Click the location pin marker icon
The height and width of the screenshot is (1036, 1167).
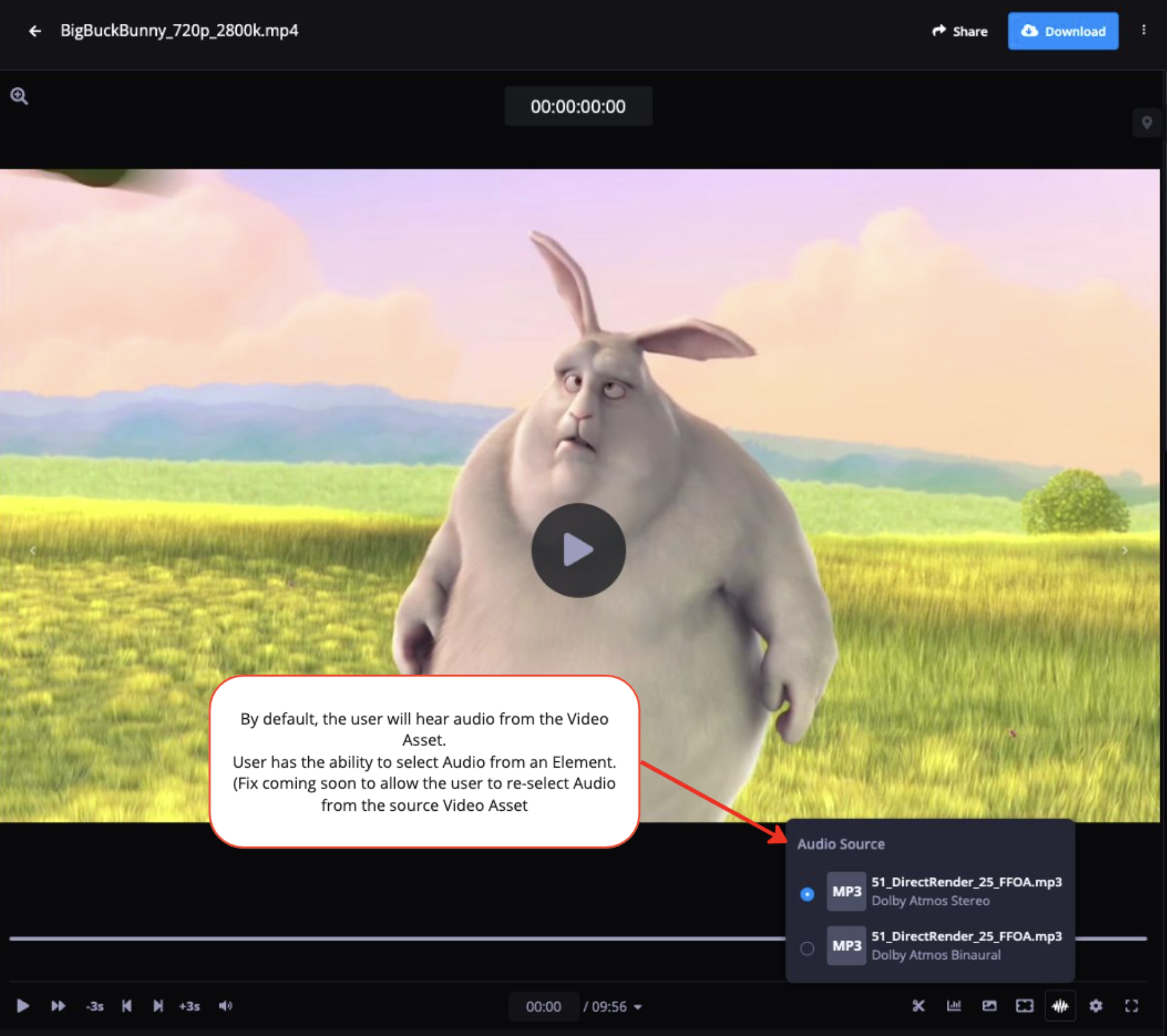pos(1146,122)
